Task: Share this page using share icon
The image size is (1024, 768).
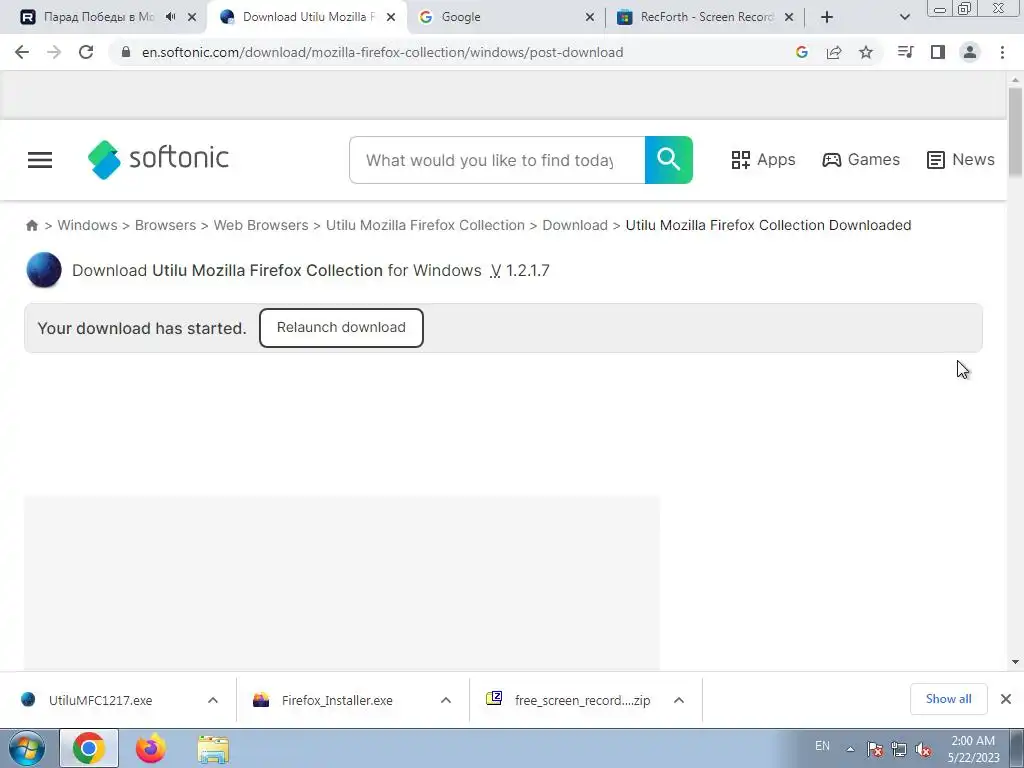Action: click(x=834, y=52)
